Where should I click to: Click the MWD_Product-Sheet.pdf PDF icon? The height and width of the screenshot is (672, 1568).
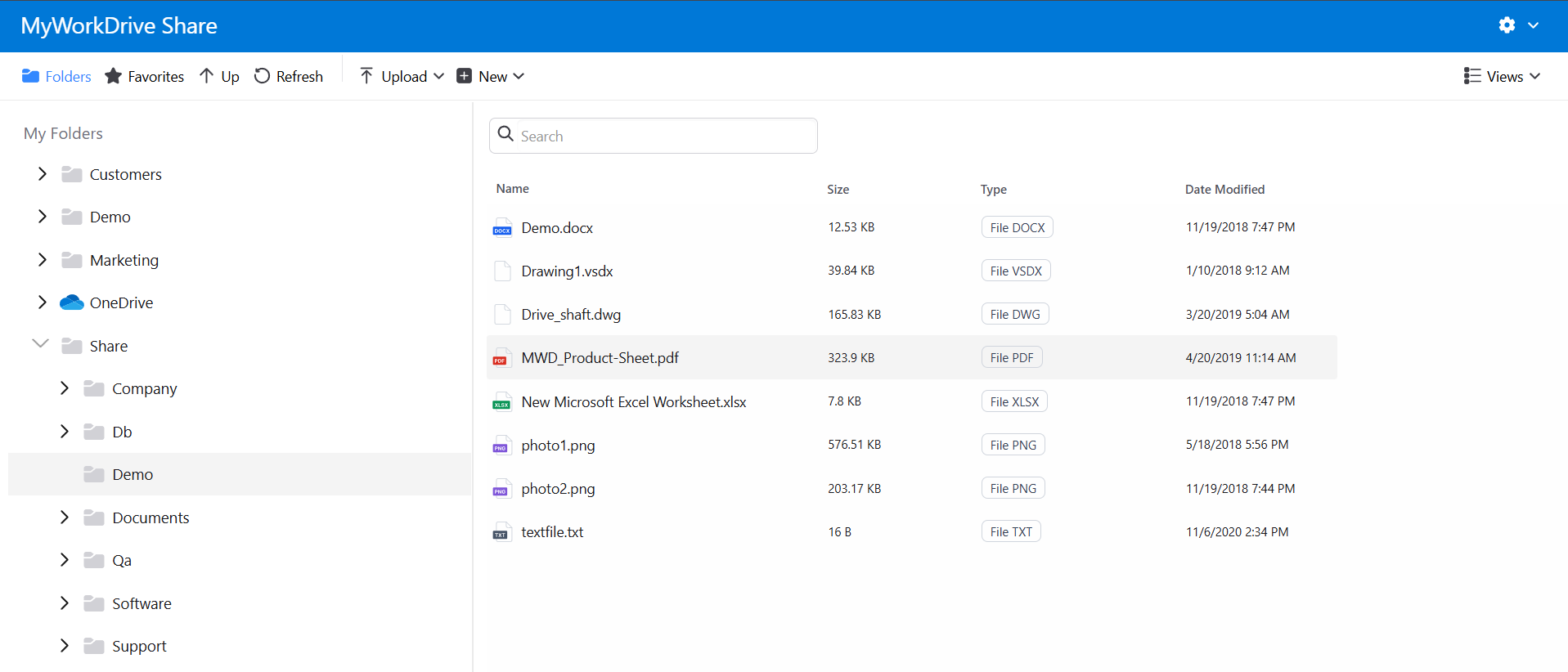pos(501,358)
